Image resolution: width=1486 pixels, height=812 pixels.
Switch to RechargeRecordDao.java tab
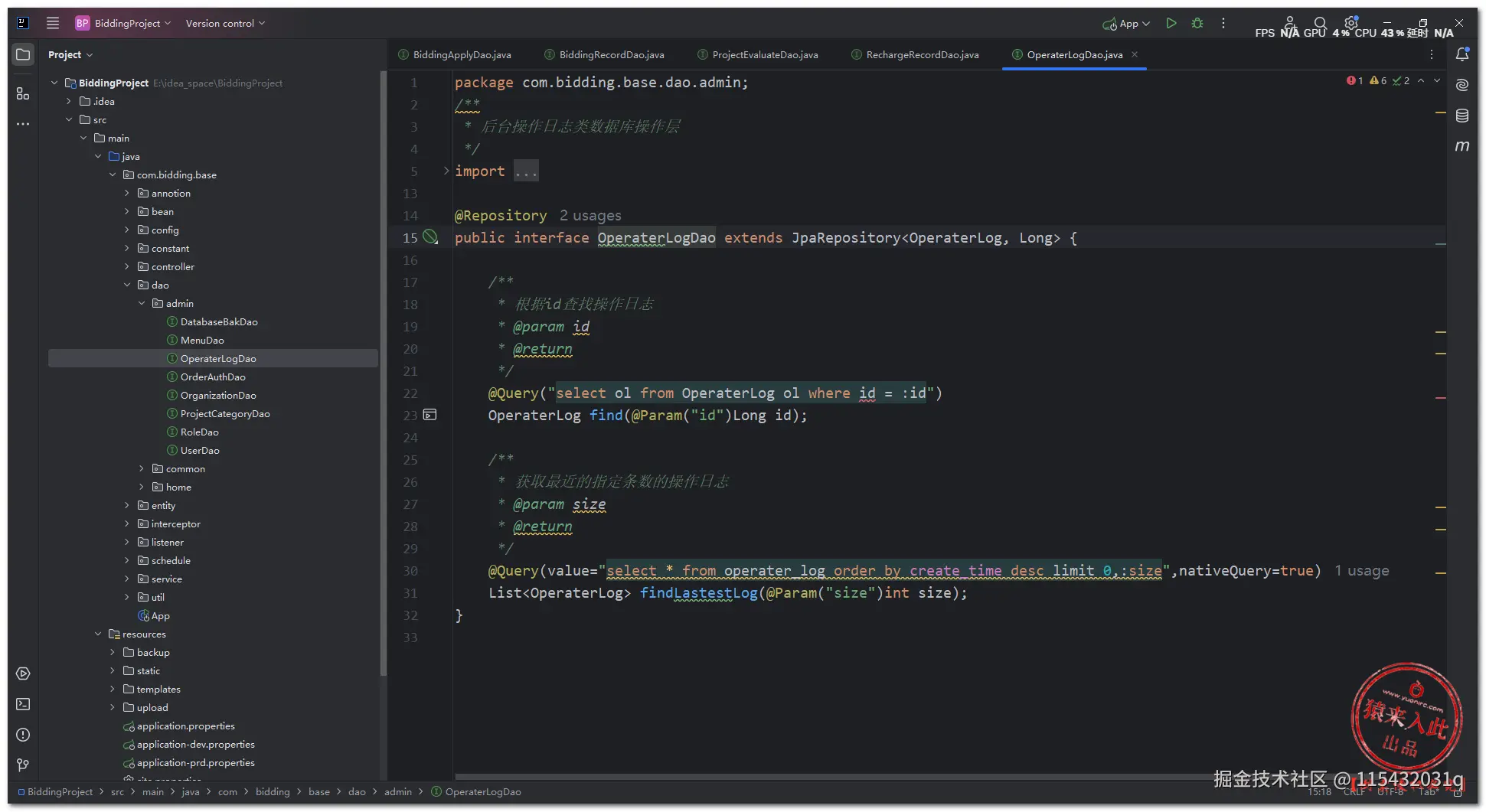coord(915,54)
